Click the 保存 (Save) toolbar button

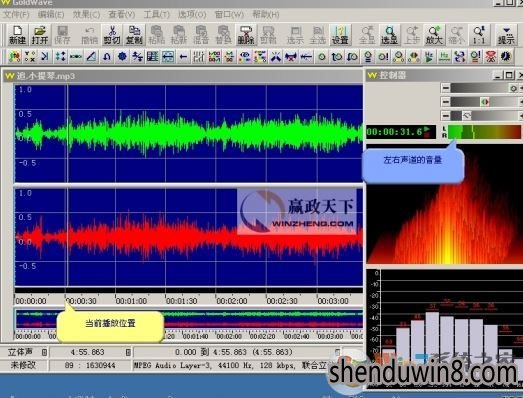[x=62, y=35]
